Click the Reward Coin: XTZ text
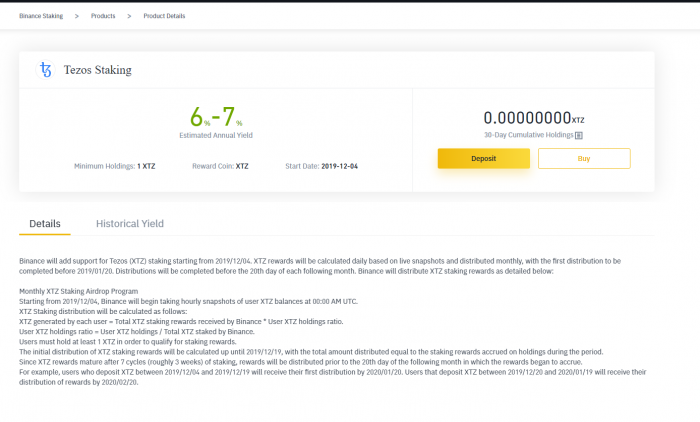Screen dimensions: 700x422 (x=220, y=166)
